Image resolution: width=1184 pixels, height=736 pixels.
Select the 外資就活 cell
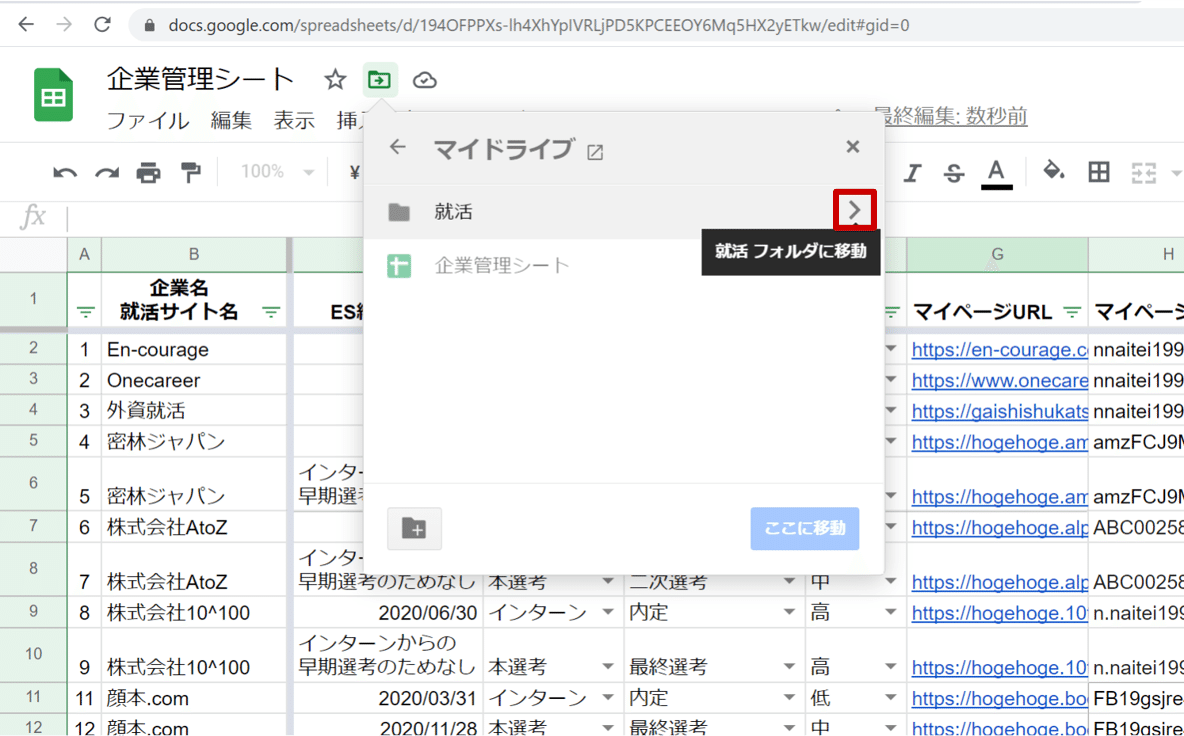(x=194, y=411)
